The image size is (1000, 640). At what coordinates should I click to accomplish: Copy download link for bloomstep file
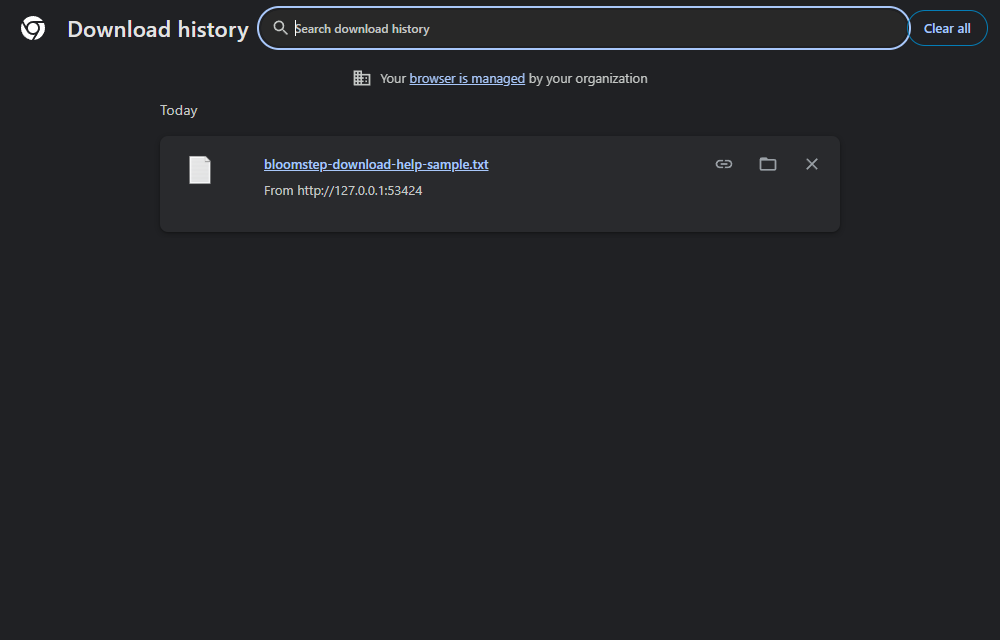[724, 164]
